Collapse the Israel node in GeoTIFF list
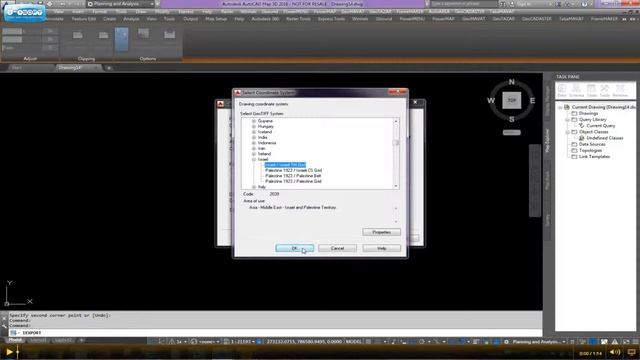 point(253,159)
